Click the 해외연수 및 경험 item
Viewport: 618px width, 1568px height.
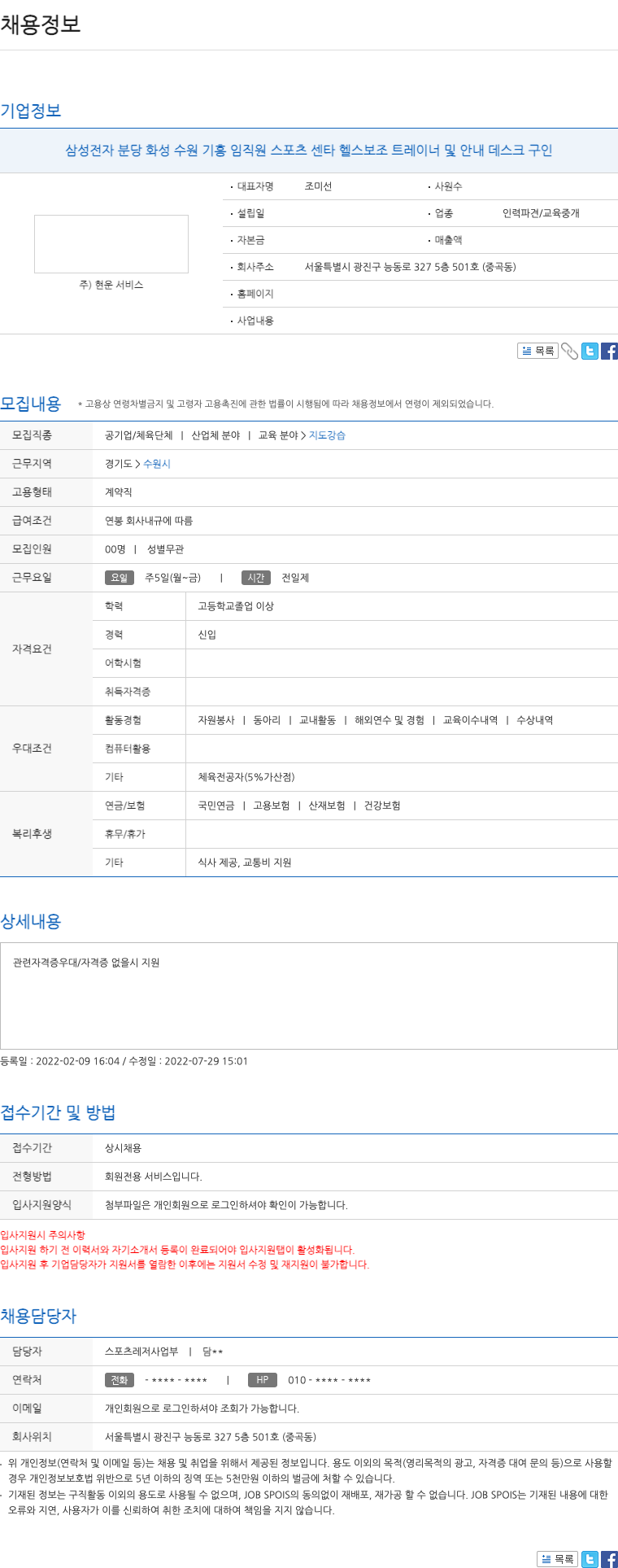tap(390, 720)
